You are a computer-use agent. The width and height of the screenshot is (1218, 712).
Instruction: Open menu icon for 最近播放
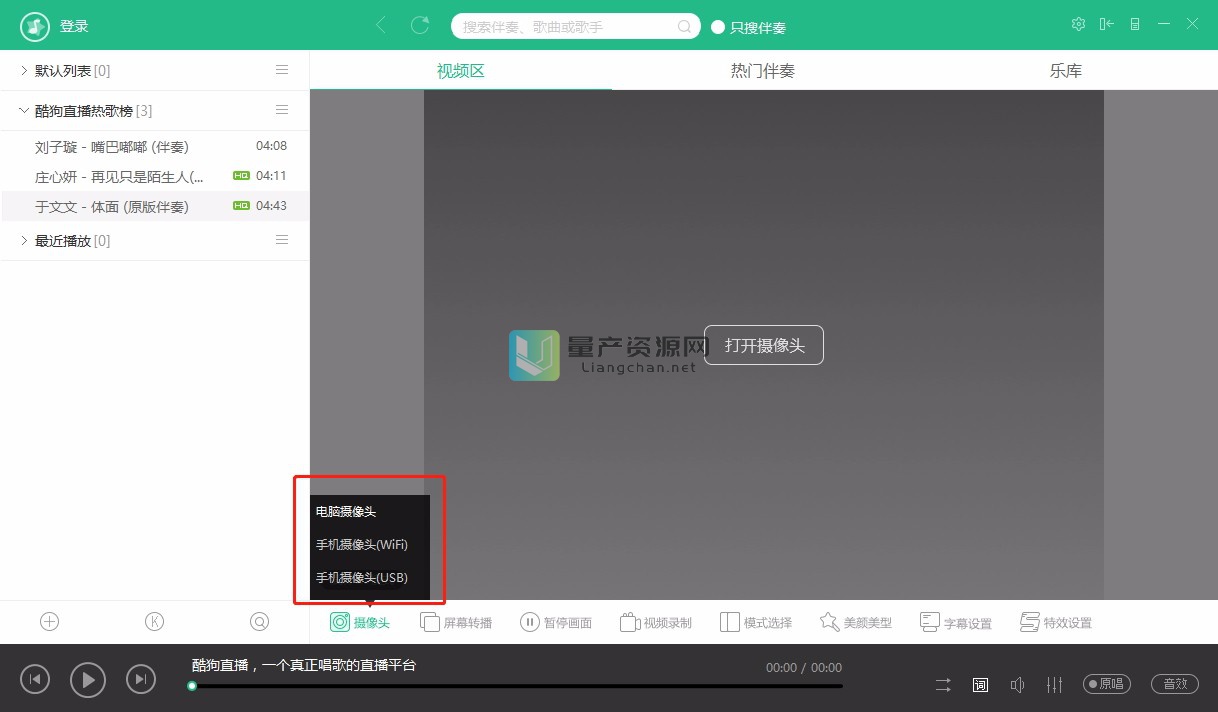282,240
